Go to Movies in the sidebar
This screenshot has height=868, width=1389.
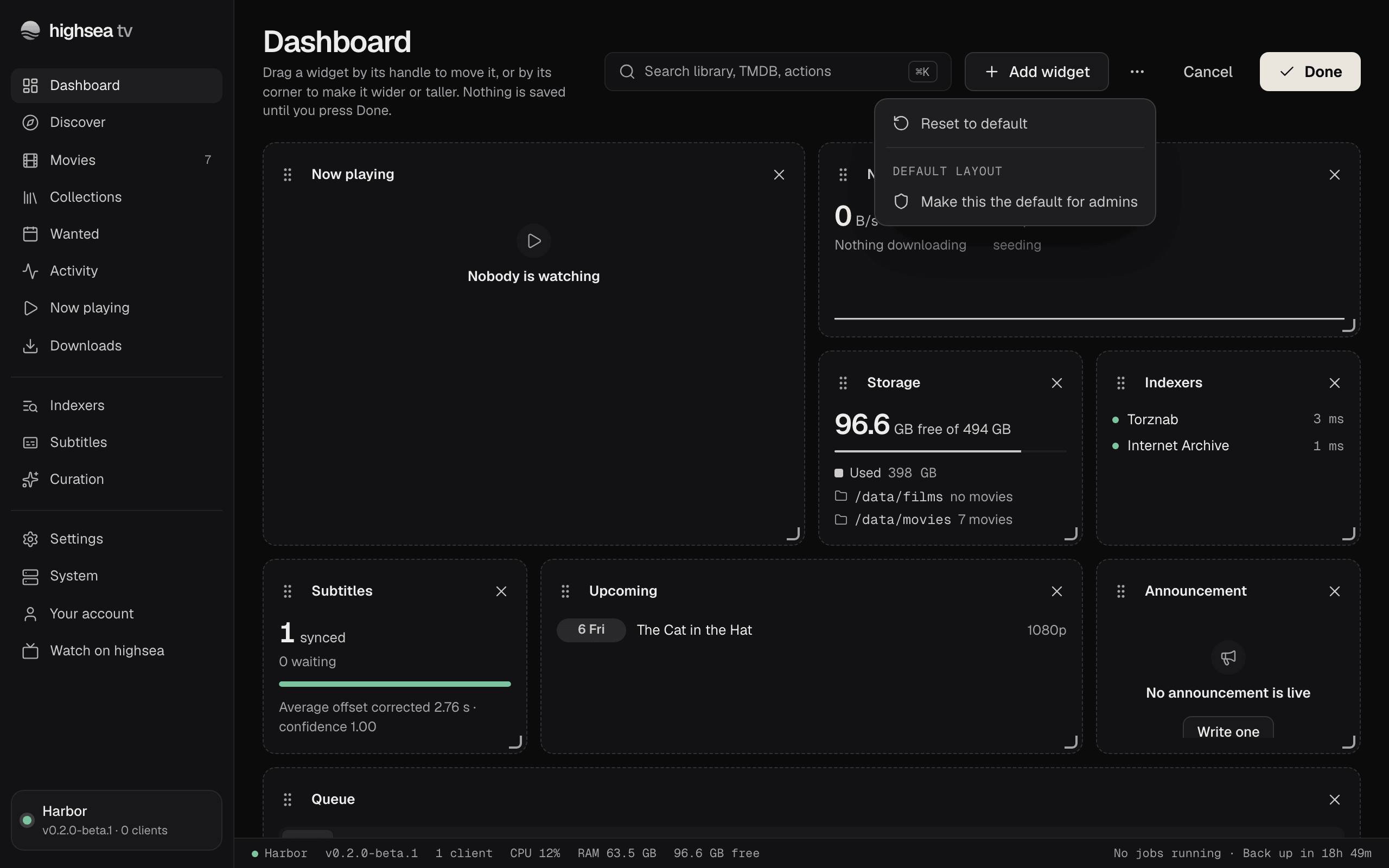[117, 160]
